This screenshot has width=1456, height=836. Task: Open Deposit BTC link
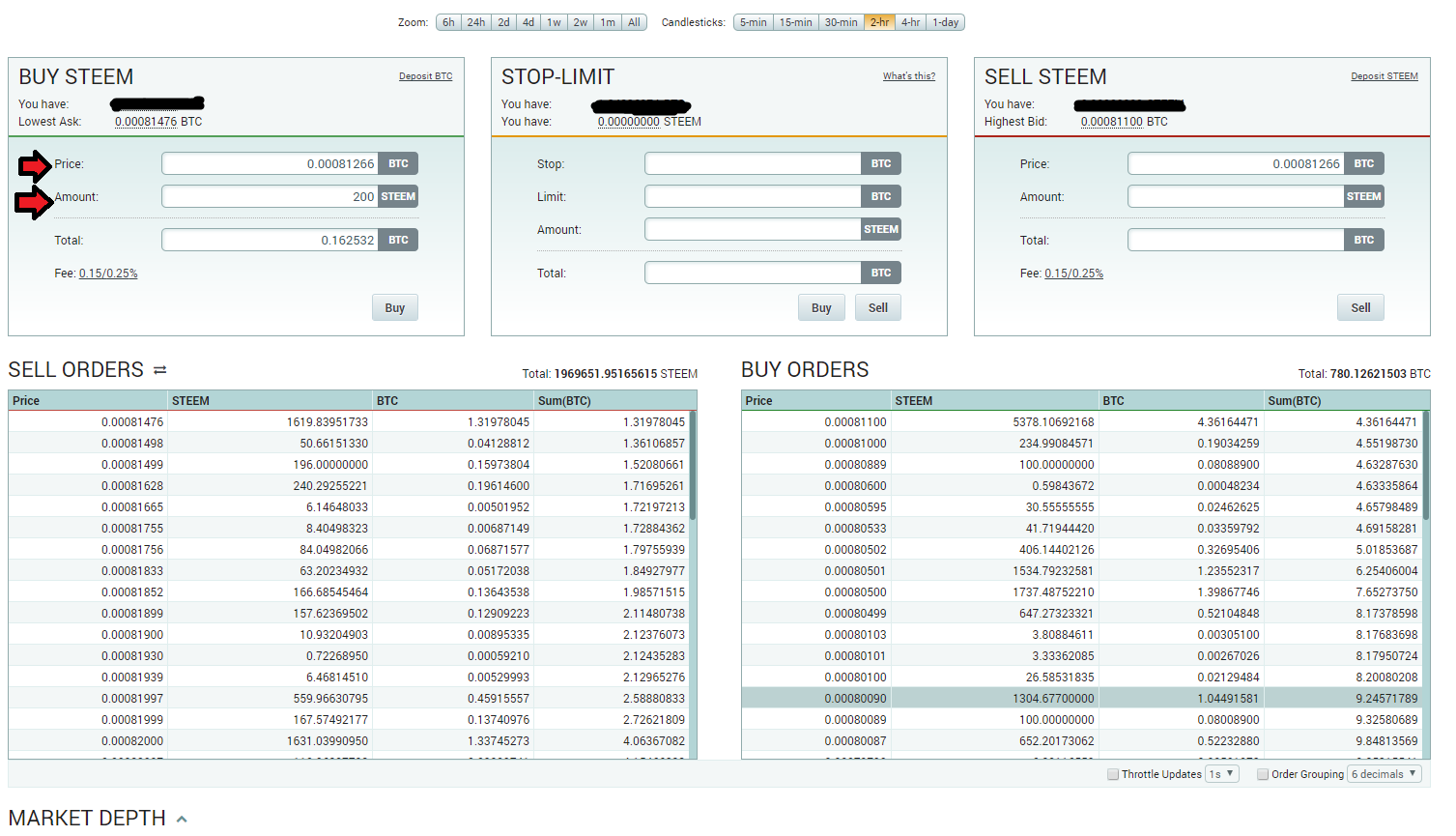(425, 76)
